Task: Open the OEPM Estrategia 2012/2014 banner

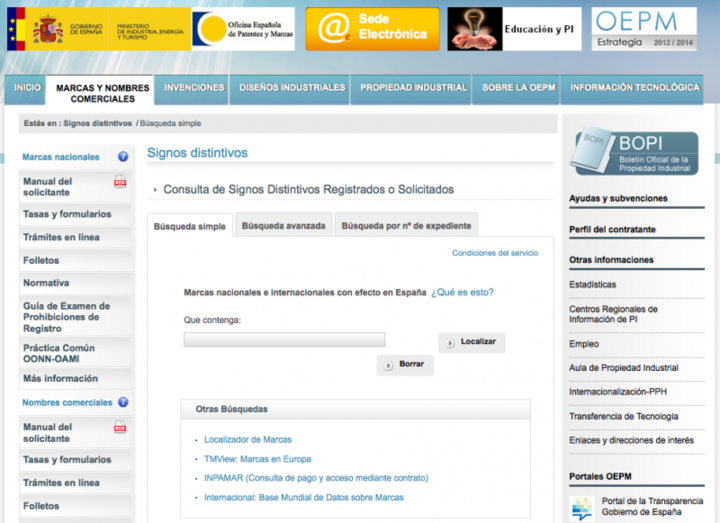Action: pos(644,29)
